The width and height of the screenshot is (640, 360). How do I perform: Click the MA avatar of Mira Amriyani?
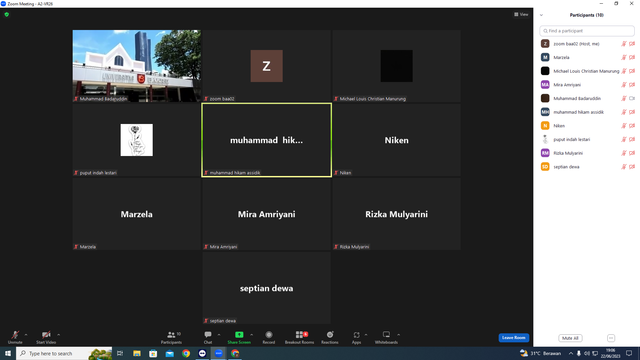[x=545, y=84]
